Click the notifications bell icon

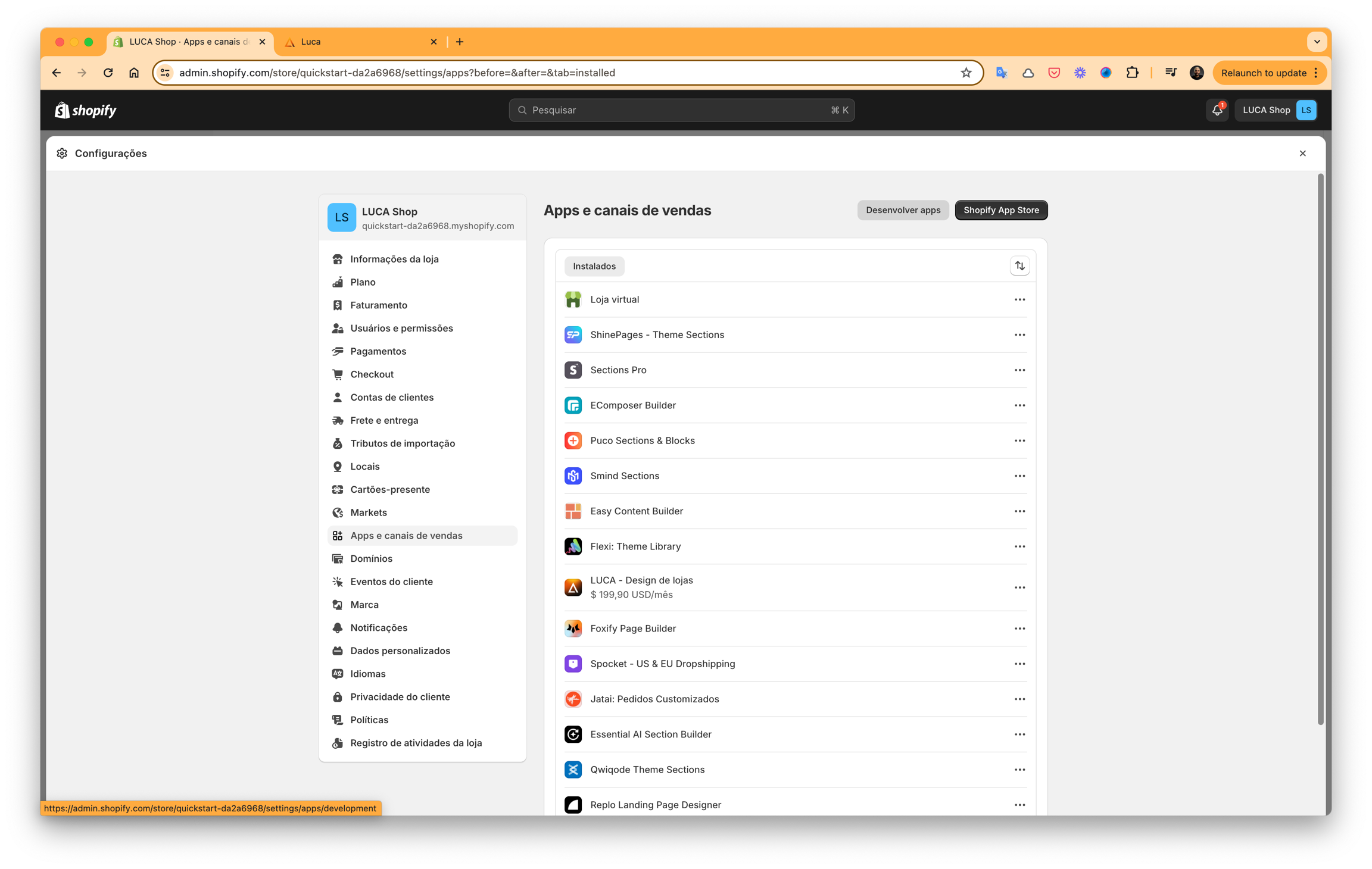(x=1217, y=110)
